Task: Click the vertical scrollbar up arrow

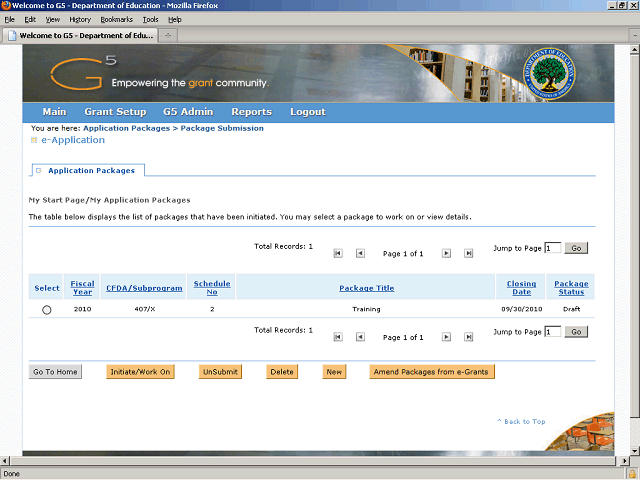Action: click(635, 50)
